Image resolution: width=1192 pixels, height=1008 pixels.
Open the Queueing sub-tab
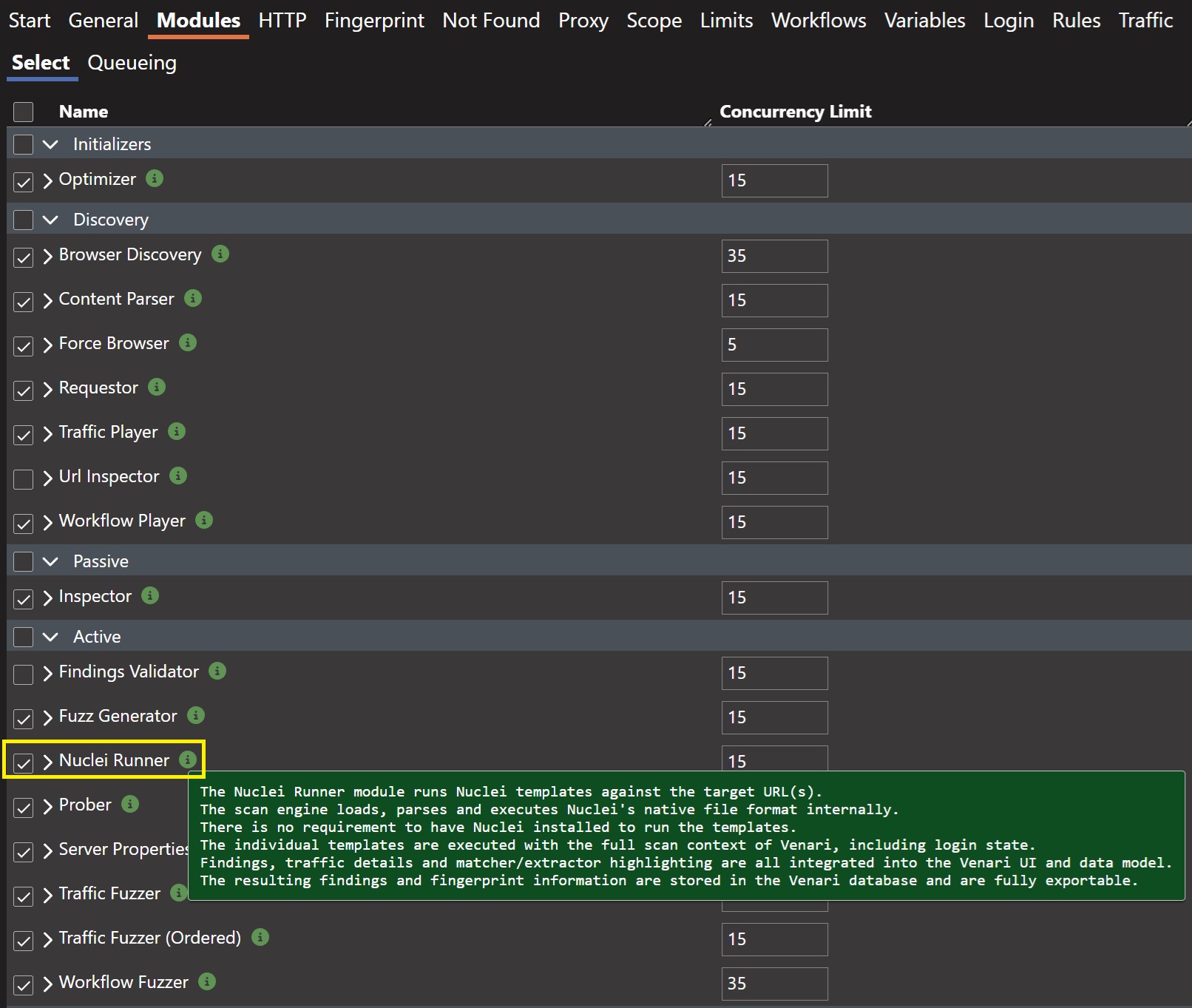tap(132, 63)
